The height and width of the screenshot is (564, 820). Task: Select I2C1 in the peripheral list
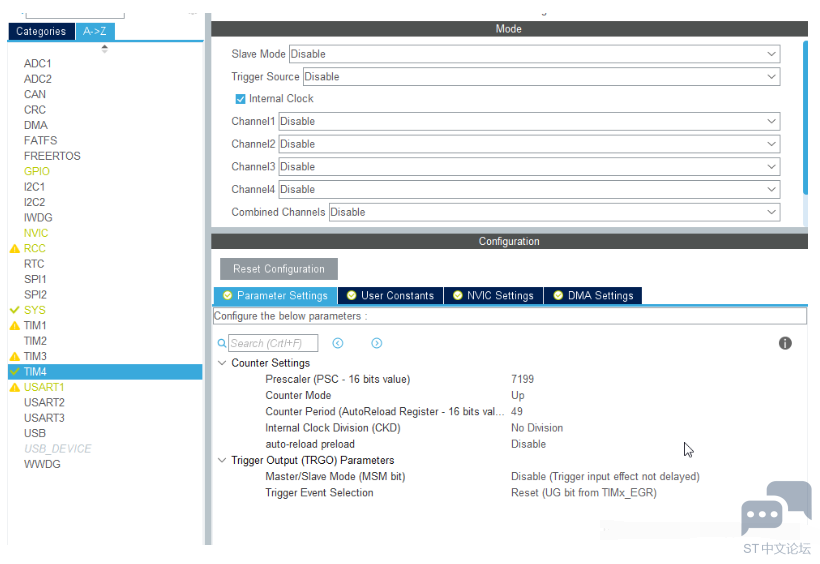point(34,187)
